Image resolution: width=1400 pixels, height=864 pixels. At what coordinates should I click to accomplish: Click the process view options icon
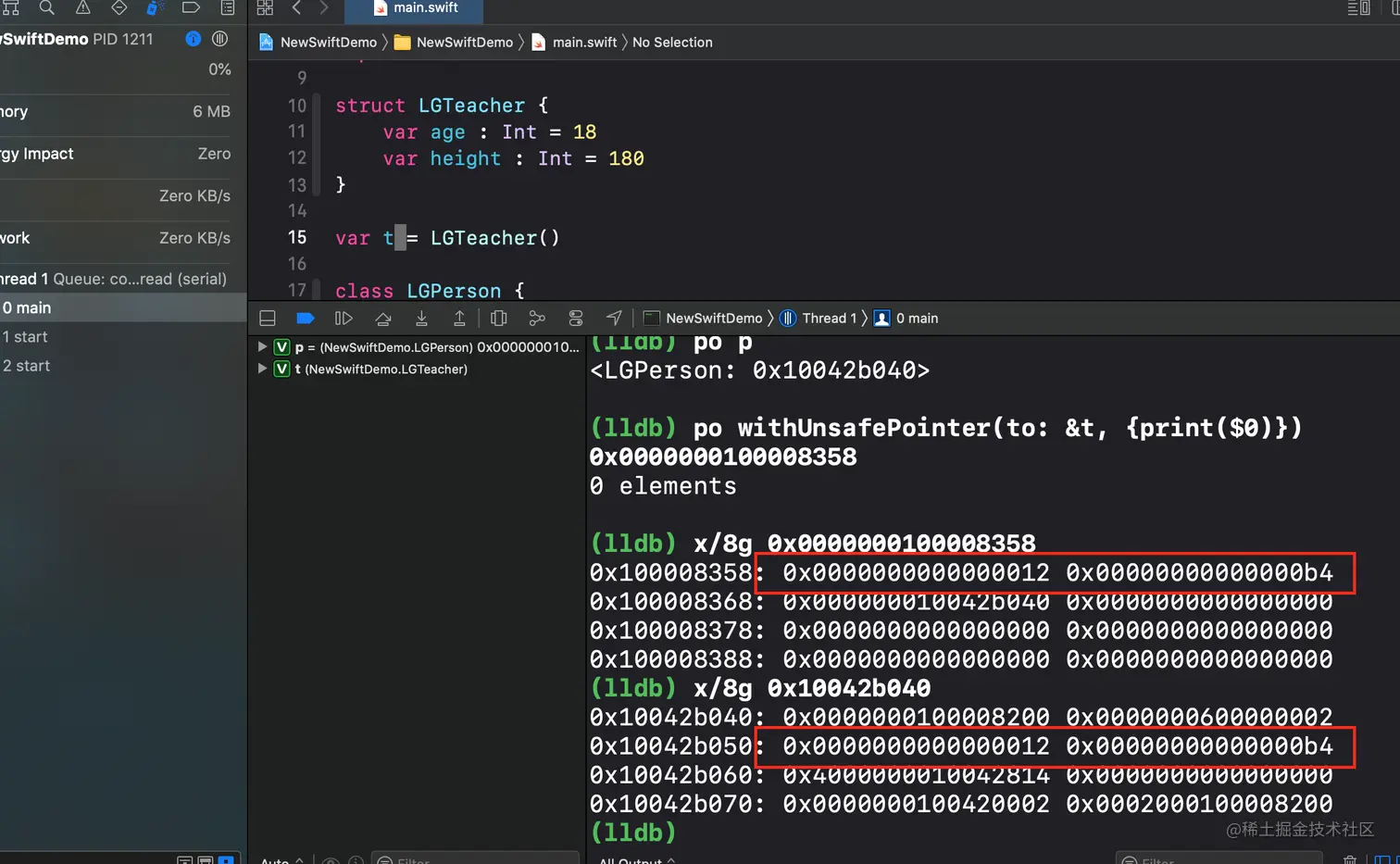pyautogui.click(x=219, y=39)
